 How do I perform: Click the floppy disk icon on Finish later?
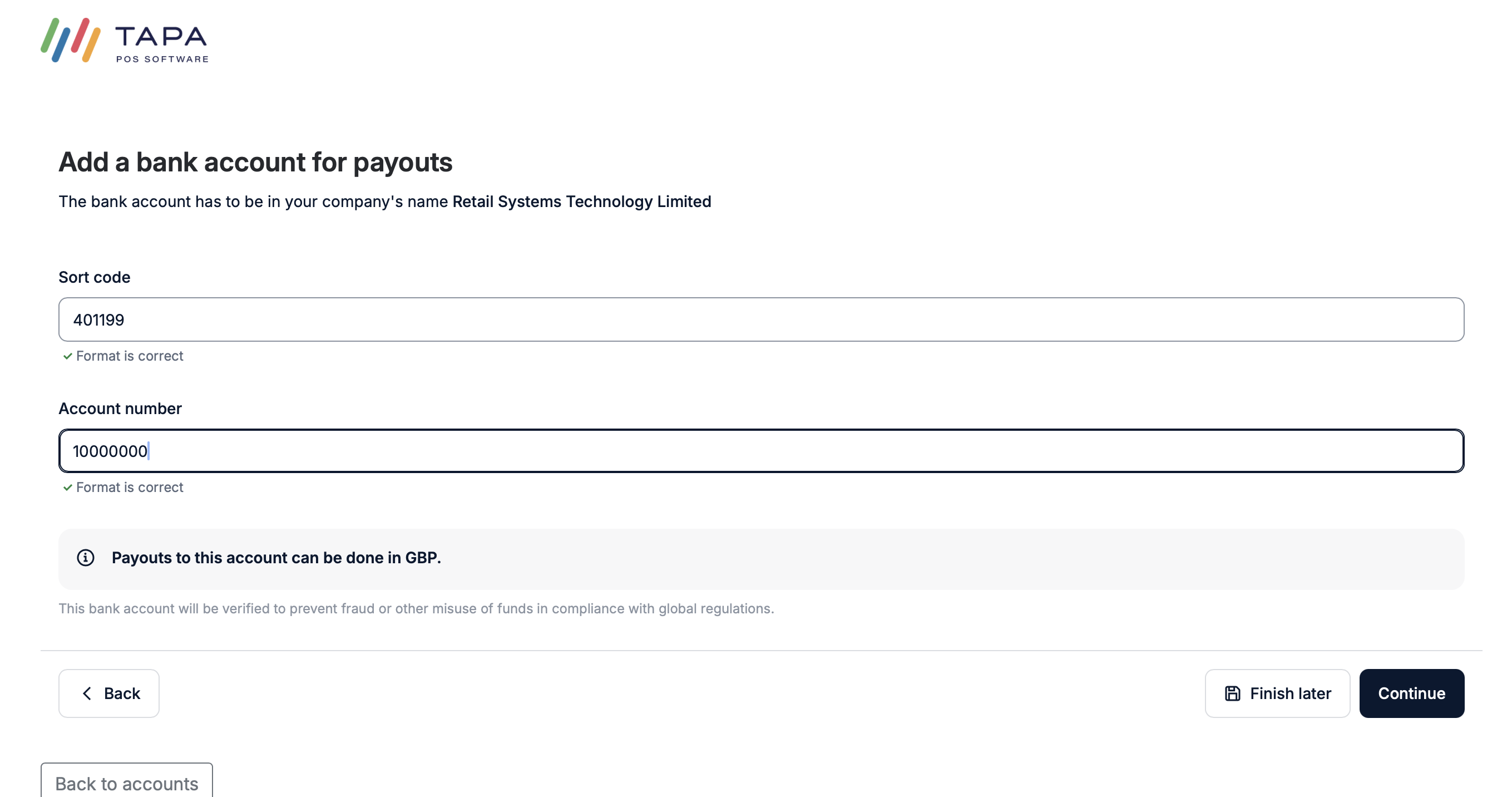point(1233,693)
